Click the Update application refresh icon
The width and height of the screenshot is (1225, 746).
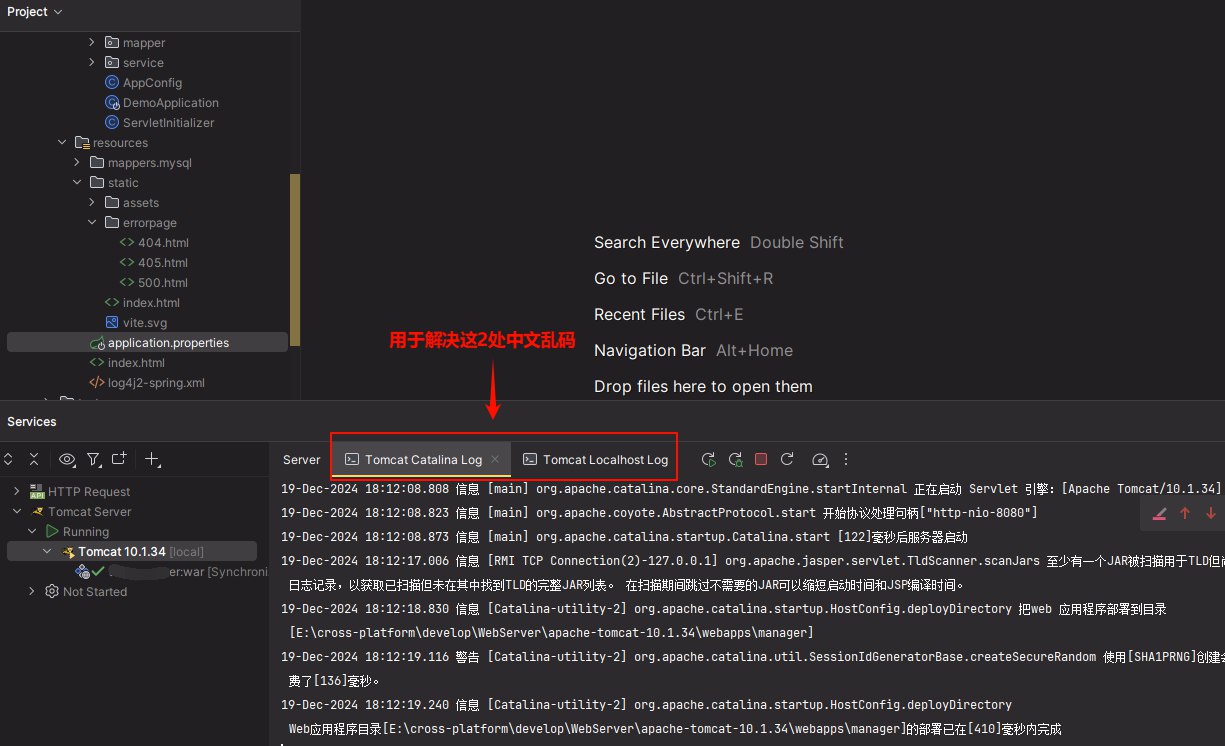(787, 459)
